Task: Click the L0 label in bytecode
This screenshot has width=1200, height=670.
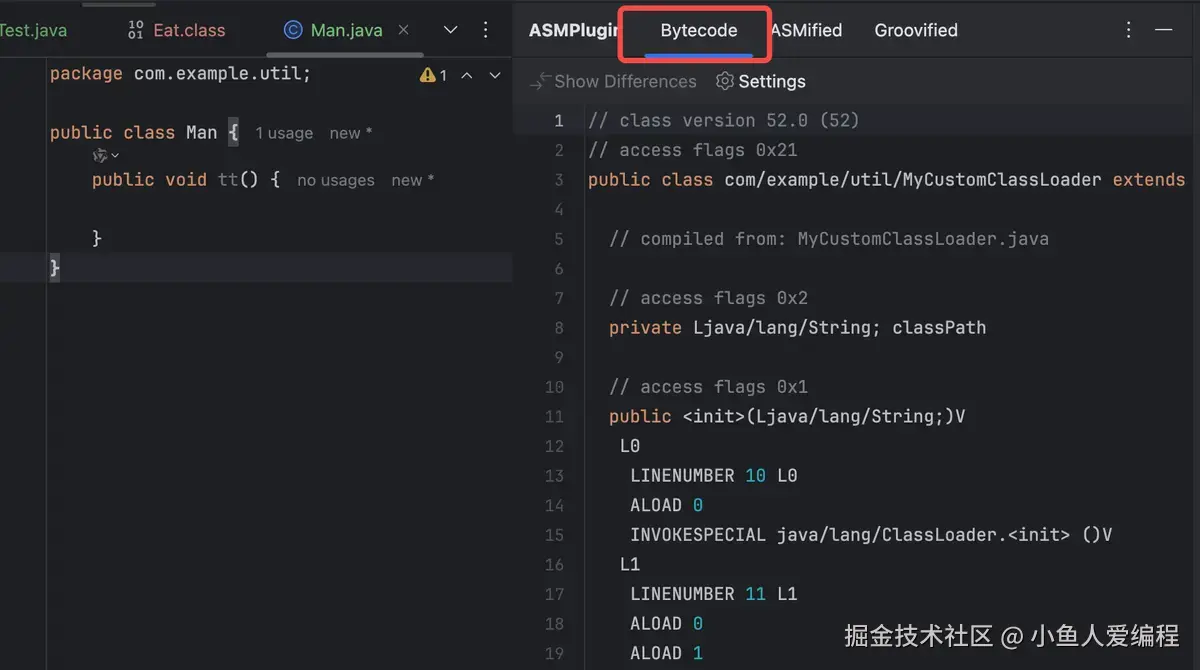Action: pos(630,446)
